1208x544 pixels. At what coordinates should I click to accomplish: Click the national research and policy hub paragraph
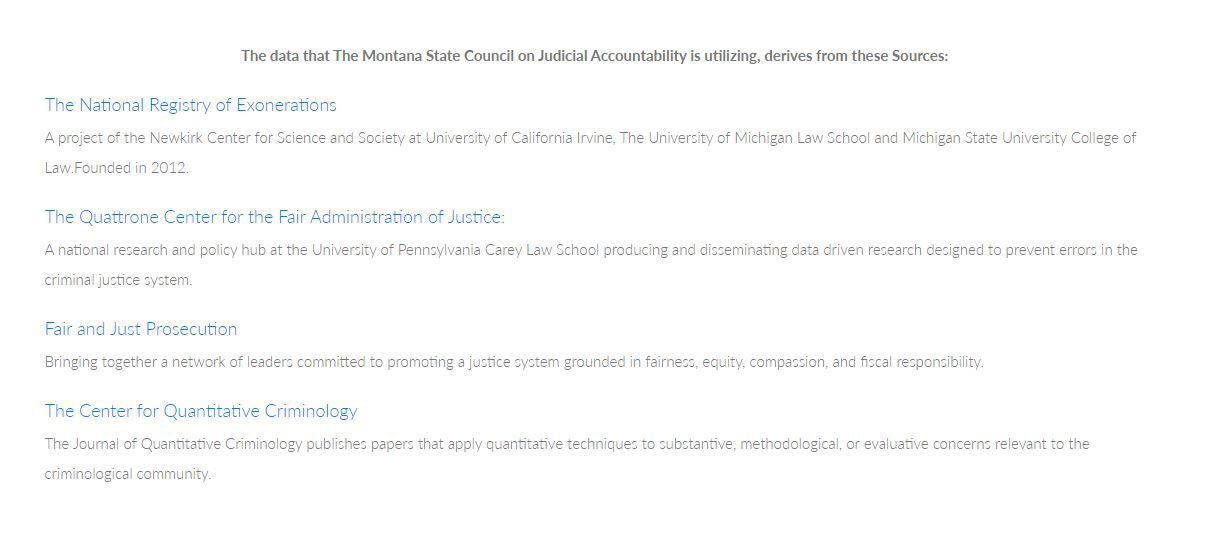click(590, 265)
